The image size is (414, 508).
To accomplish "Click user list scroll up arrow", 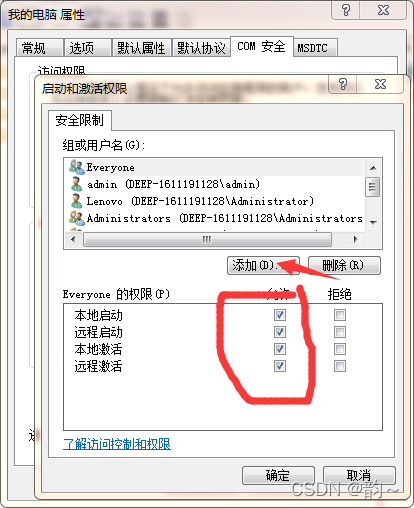I will click(x=373, y=168).
